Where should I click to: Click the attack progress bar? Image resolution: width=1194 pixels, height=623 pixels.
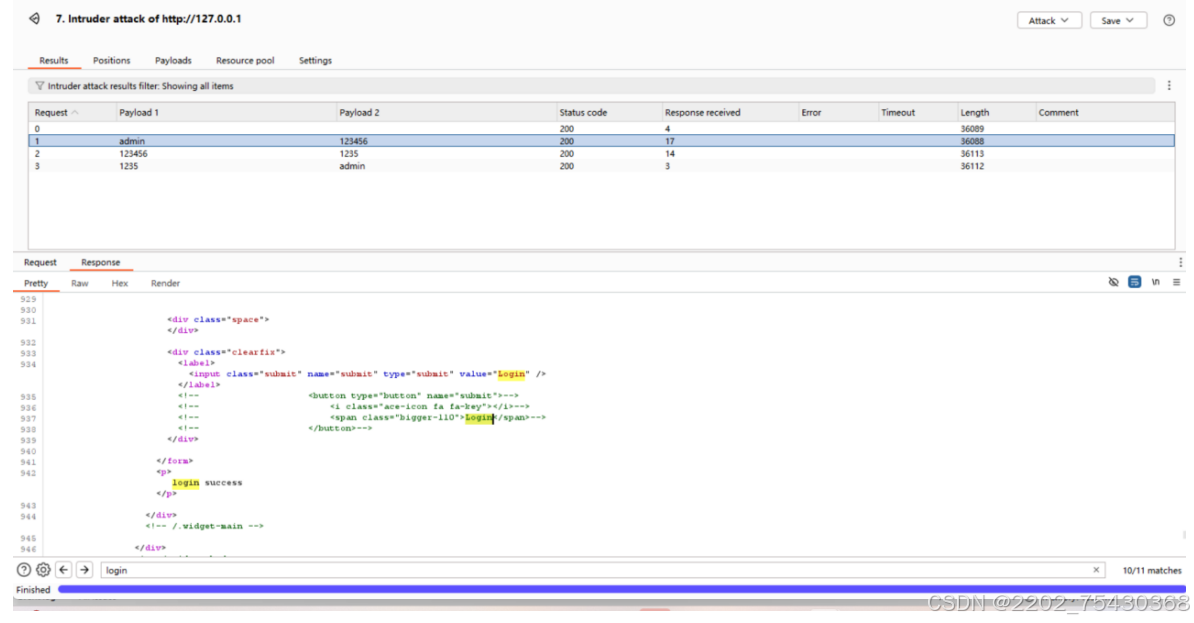(621, 589)
